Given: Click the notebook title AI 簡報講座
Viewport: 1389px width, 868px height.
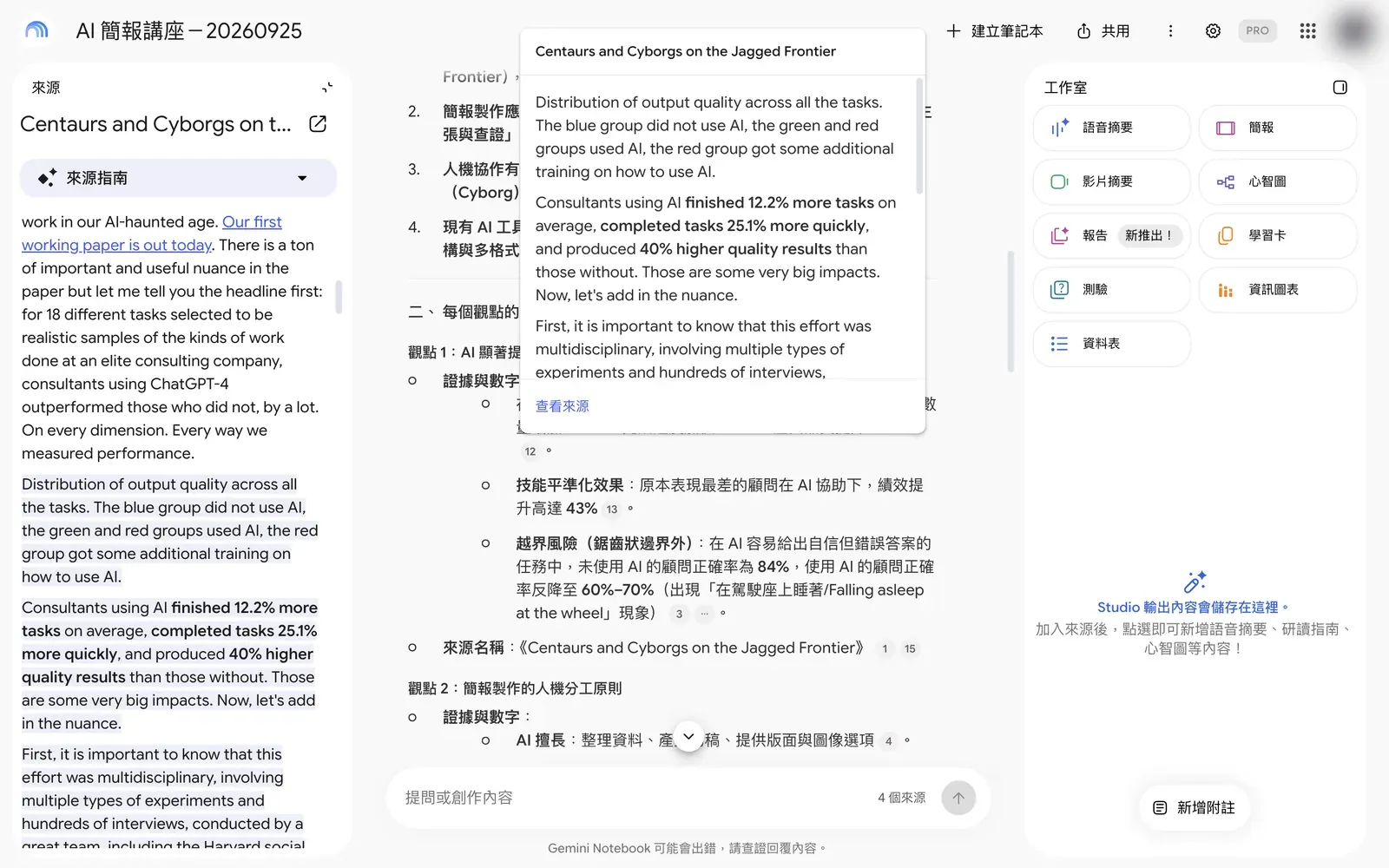Looking at the screenshot, I should tap(189, 31).
